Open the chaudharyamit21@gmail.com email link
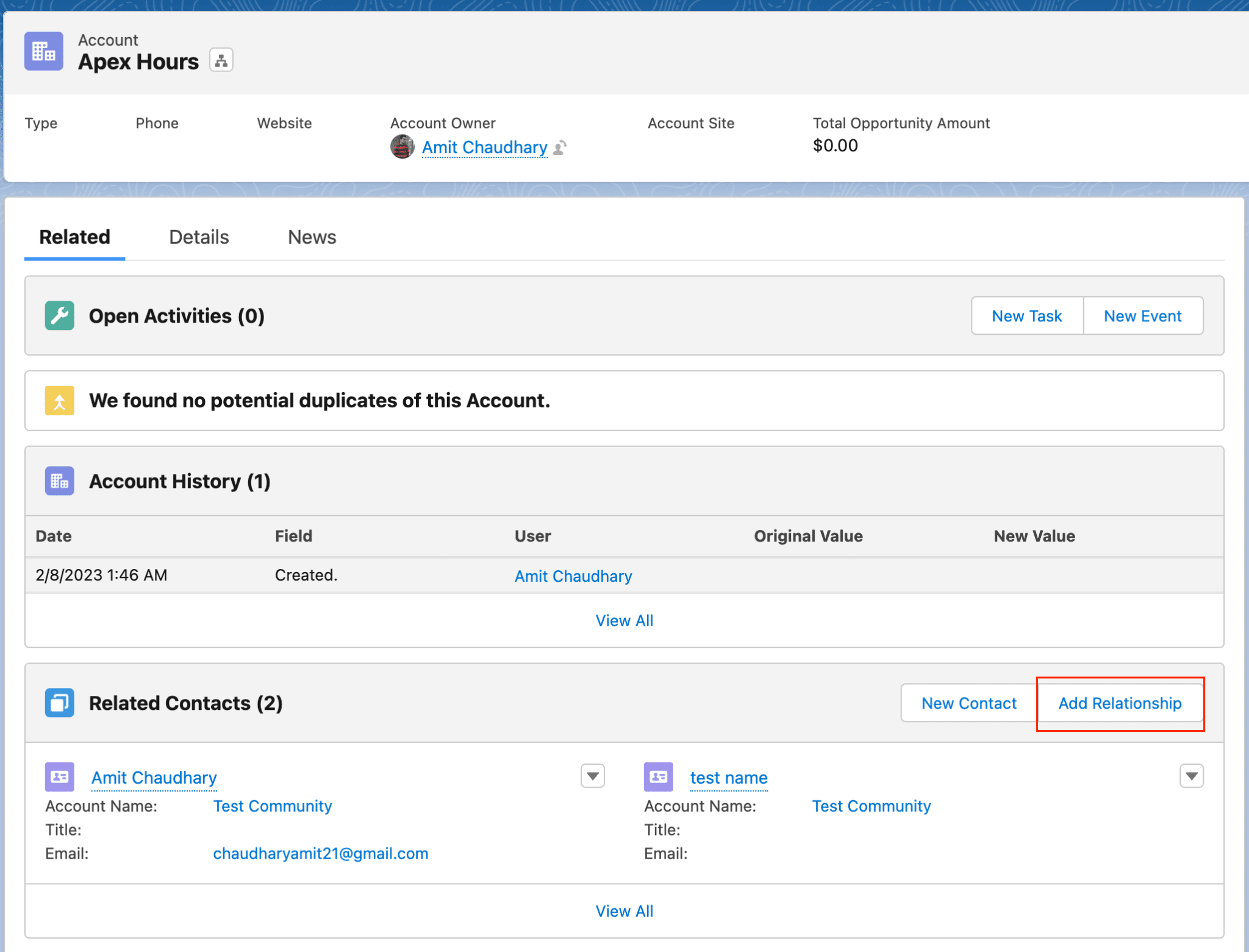 [x=321, y=853]
